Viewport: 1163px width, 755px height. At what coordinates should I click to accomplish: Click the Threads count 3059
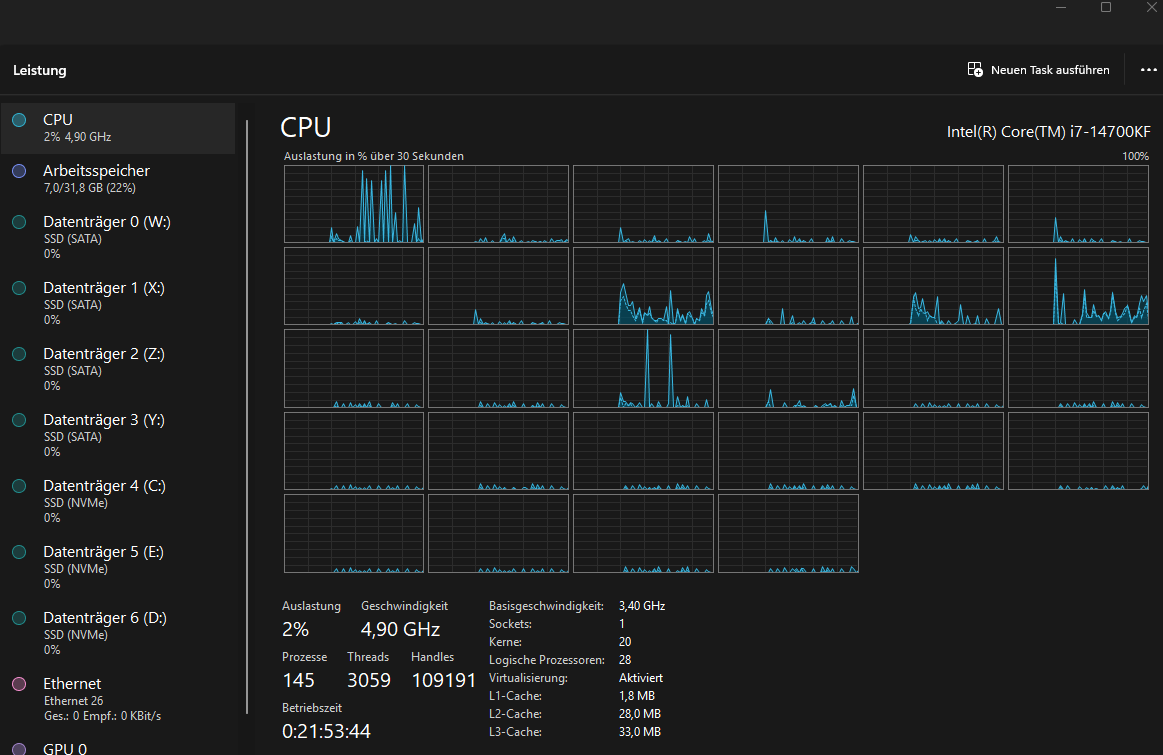pos(369,680)
